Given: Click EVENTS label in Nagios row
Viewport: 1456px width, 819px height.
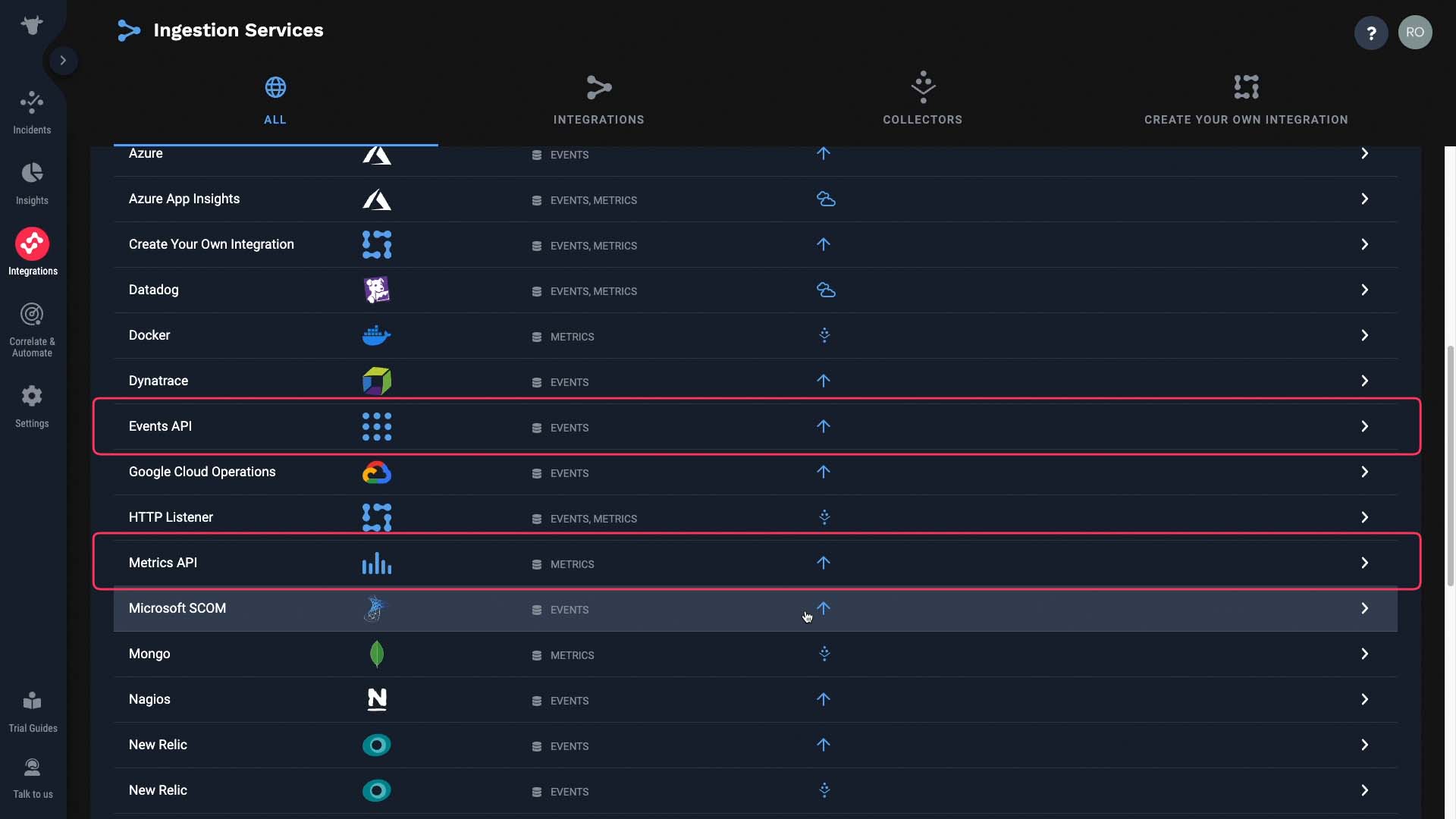Looking at the screenshot, I should [570, 701].
